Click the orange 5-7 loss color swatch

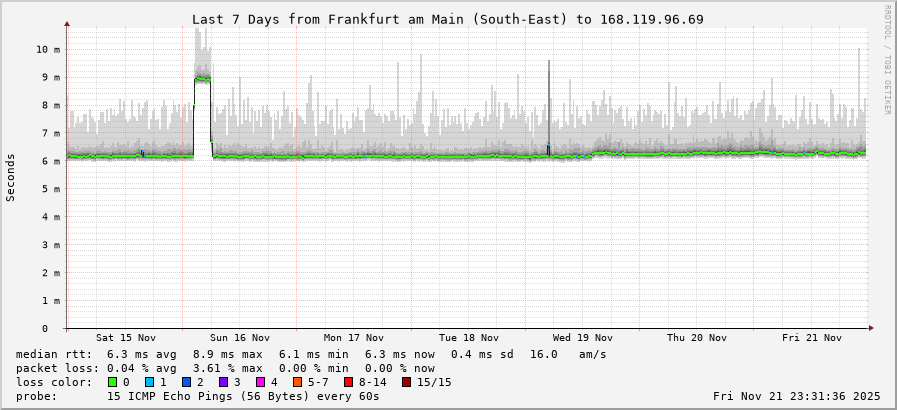(298, 382)
